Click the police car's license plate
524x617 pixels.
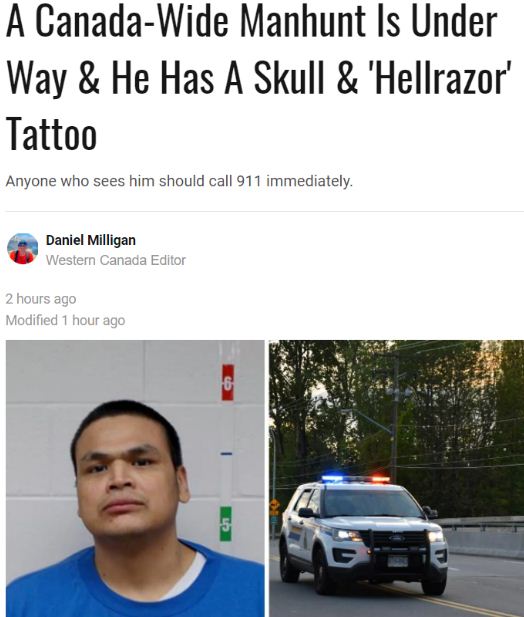click(x=397, y=560)
